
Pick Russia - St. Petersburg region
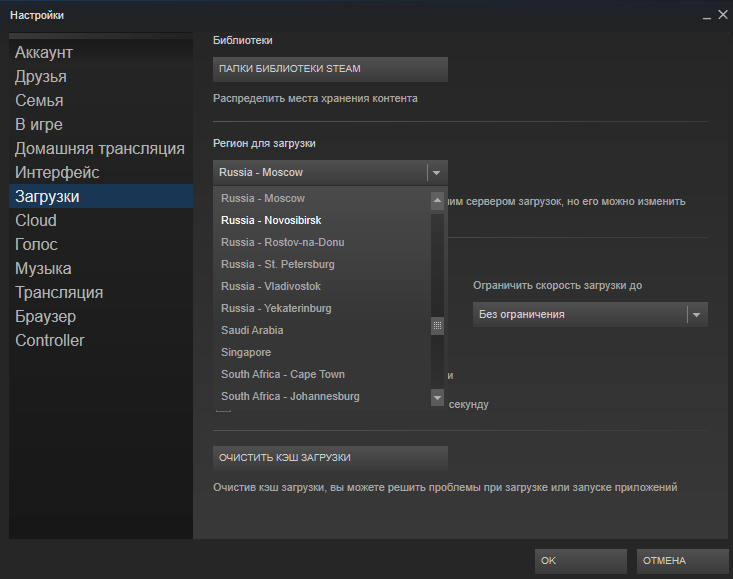(x=322, y=264)
